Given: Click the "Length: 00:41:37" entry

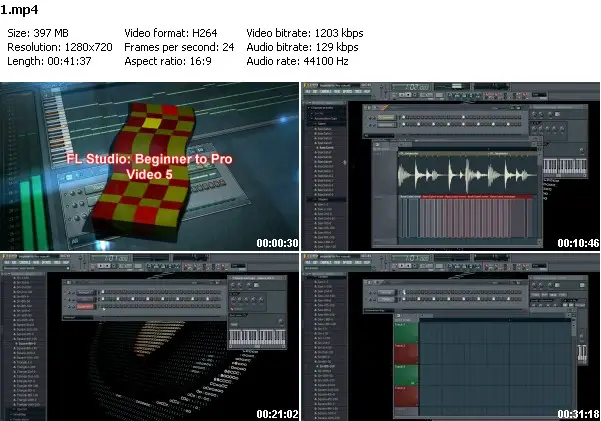Looking at the screenshot, I should click(49, 61).
